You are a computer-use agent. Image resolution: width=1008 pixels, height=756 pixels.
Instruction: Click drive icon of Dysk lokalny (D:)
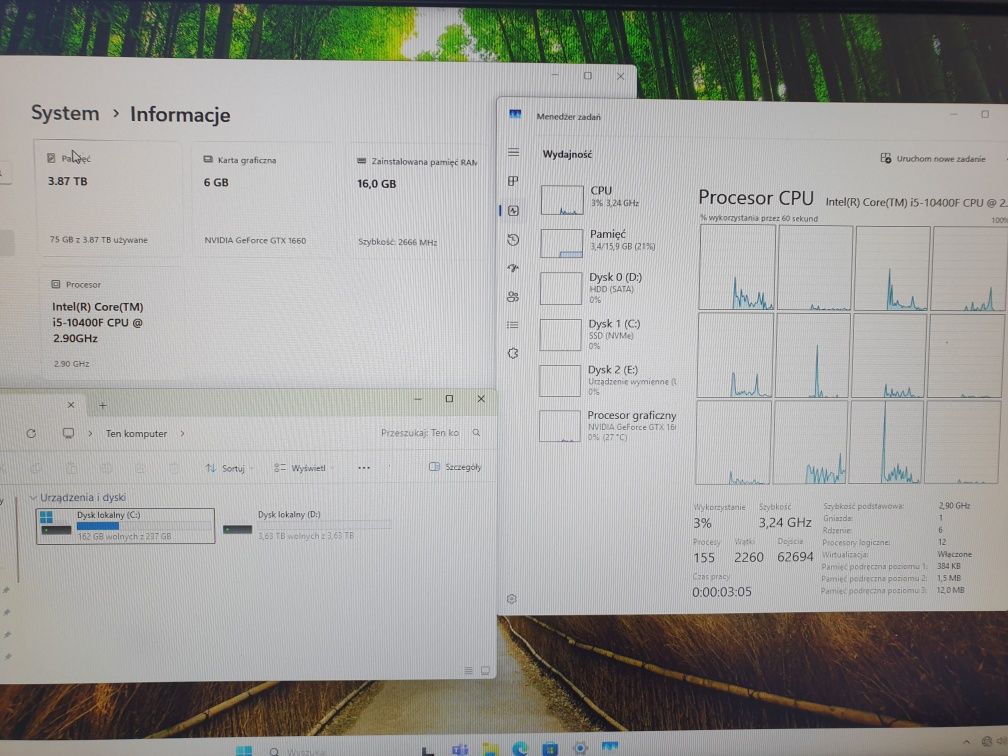tap(237, 529)
